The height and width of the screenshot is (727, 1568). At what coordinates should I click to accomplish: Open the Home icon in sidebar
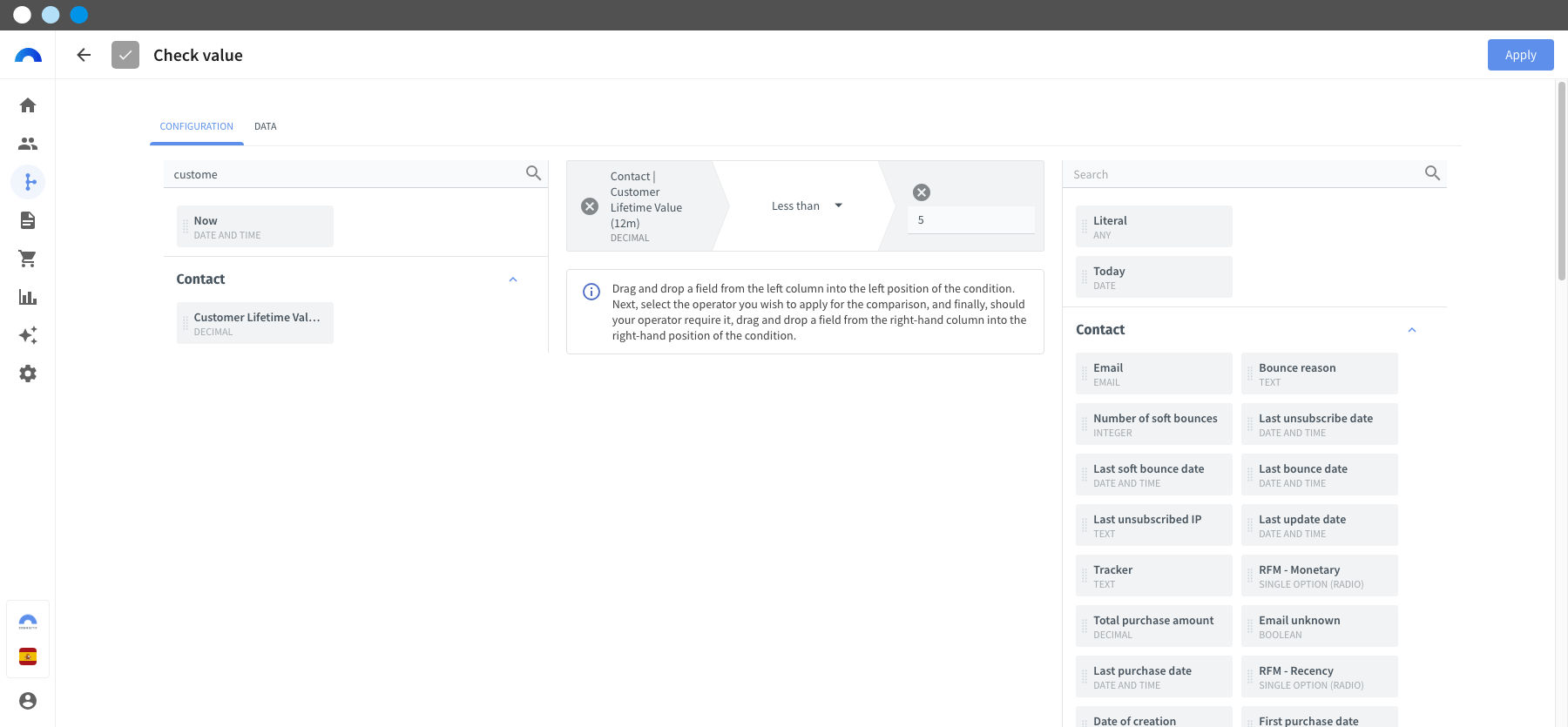coord(28,105)
